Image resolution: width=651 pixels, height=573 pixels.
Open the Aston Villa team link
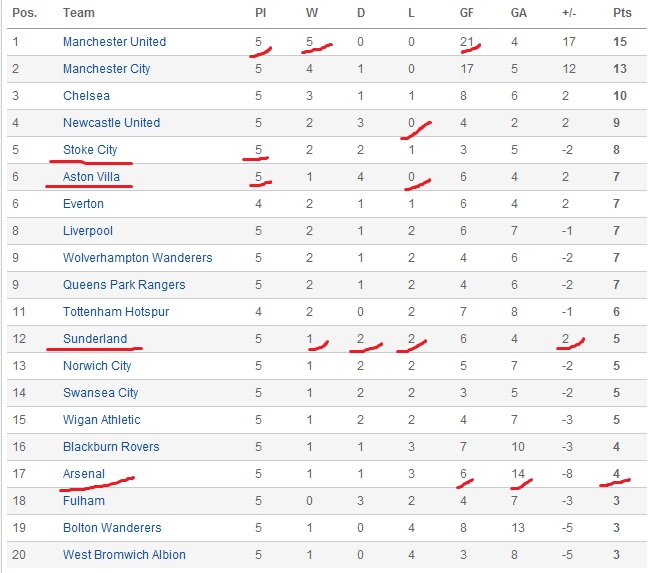tap(91, 177)
